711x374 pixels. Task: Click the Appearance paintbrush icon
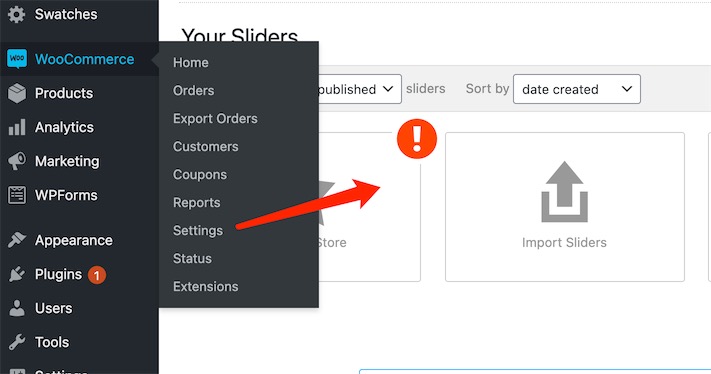tap(17, 240)
